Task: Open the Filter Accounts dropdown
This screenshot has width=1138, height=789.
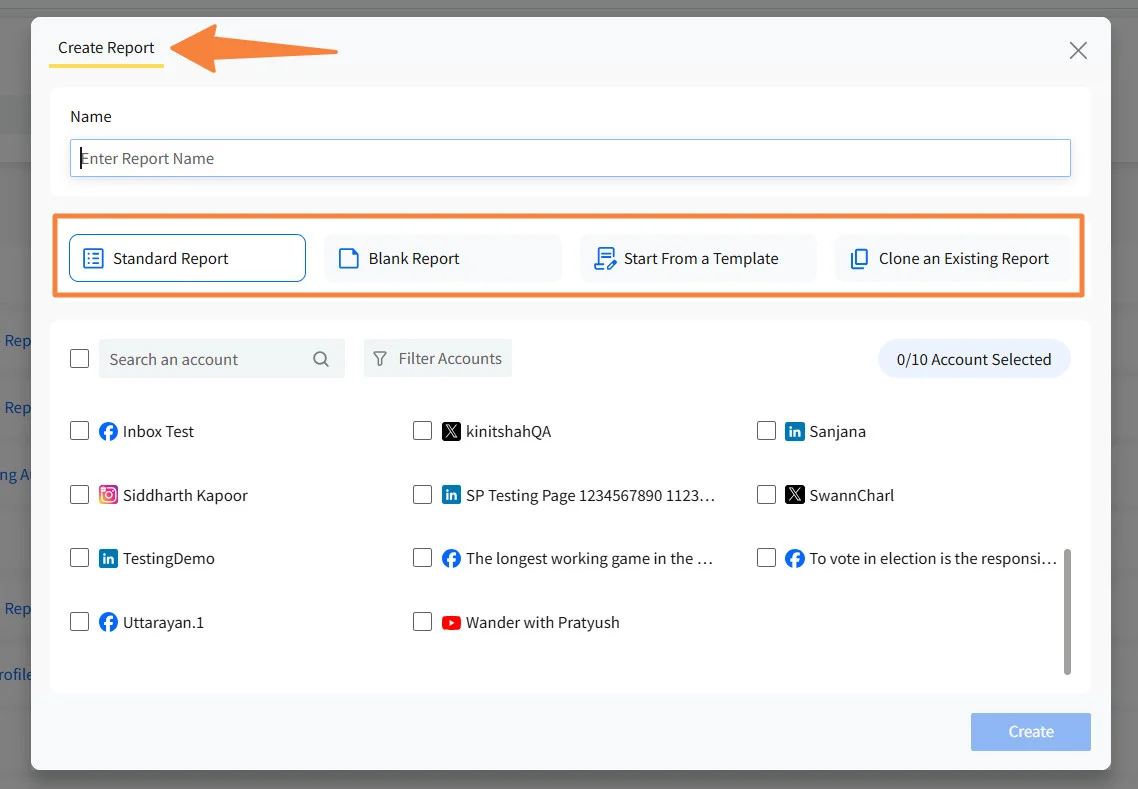Action: pos(438,358)
